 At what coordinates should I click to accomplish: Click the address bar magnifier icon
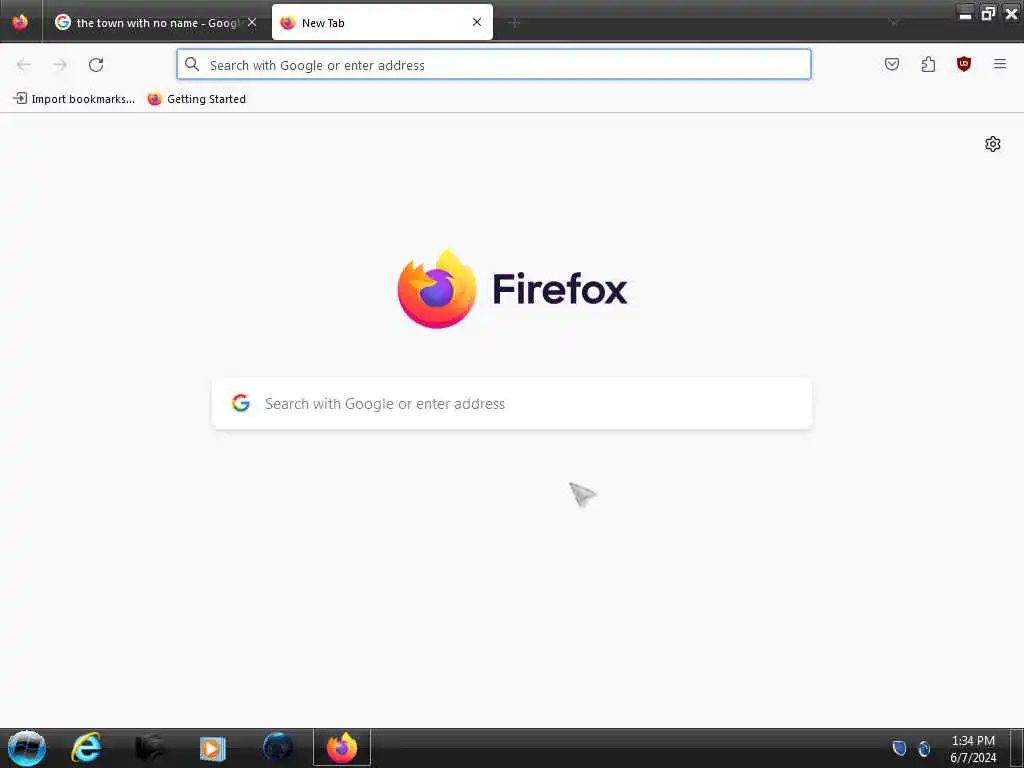(x=192, y=64)
